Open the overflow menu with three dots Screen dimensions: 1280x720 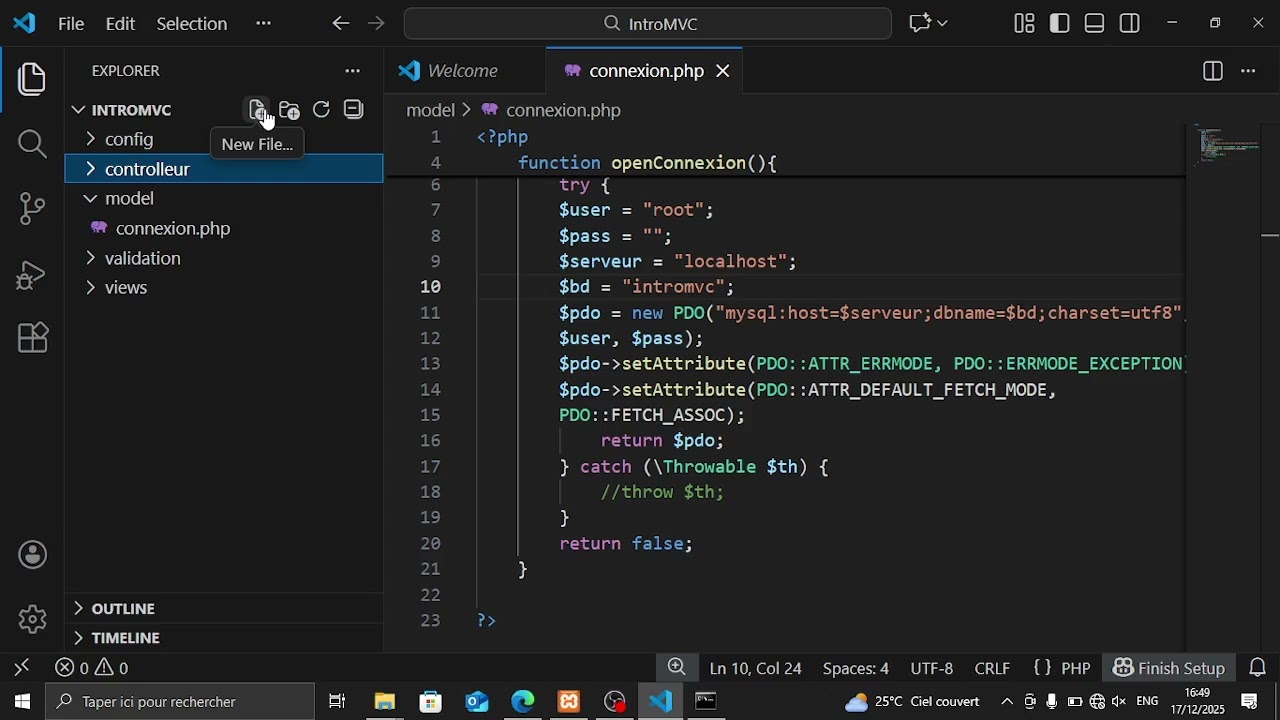click(x=263, y=23)
